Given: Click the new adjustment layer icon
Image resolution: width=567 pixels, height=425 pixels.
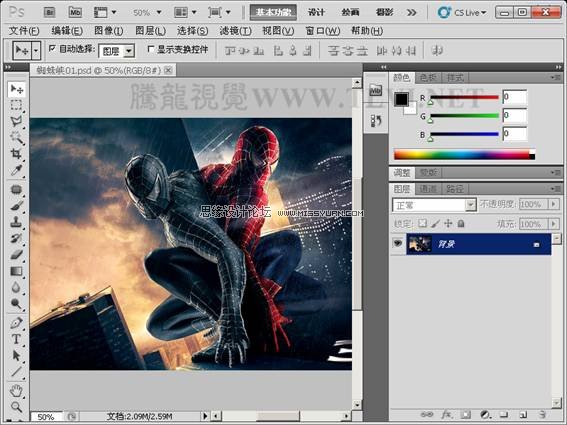Looking at the screenshot, I should pos(485,414).
